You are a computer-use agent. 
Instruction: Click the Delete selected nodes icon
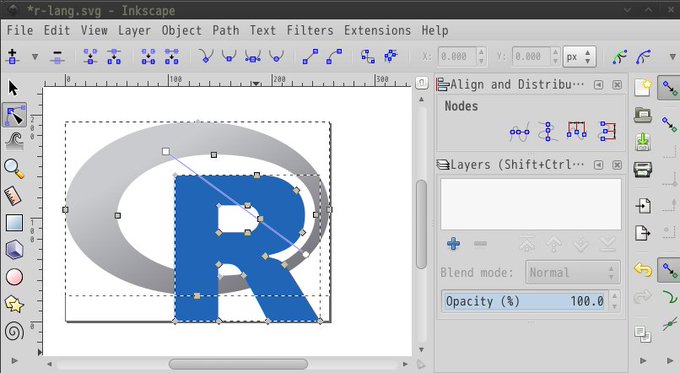pyautogui.click(x=57, y=57)
